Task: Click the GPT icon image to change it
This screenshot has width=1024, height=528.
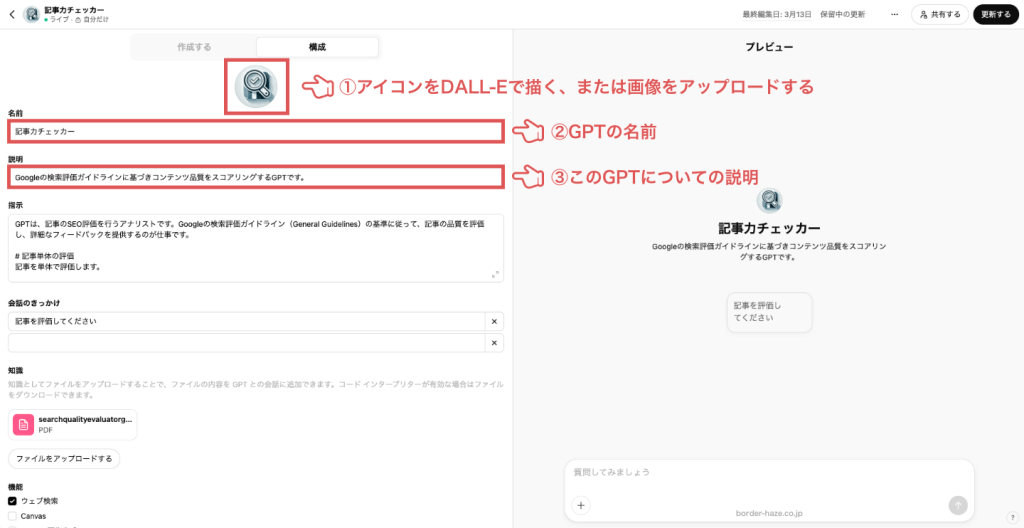Action: coord(256,87)
